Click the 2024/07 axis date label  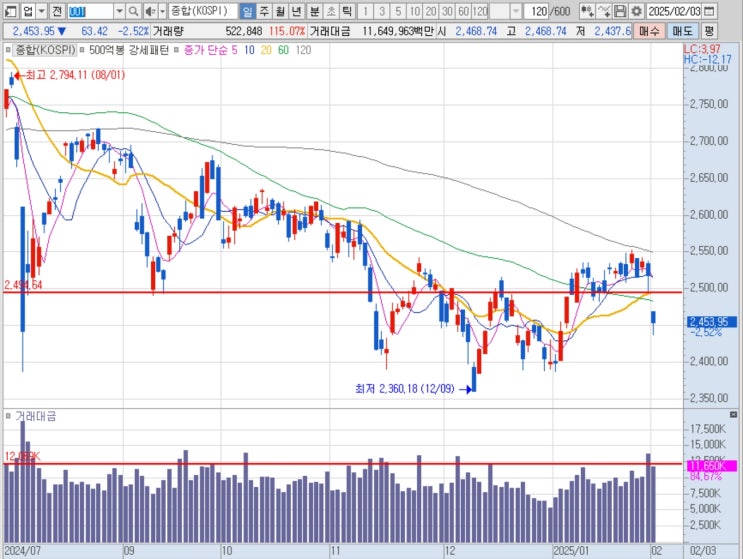point(22,551)
